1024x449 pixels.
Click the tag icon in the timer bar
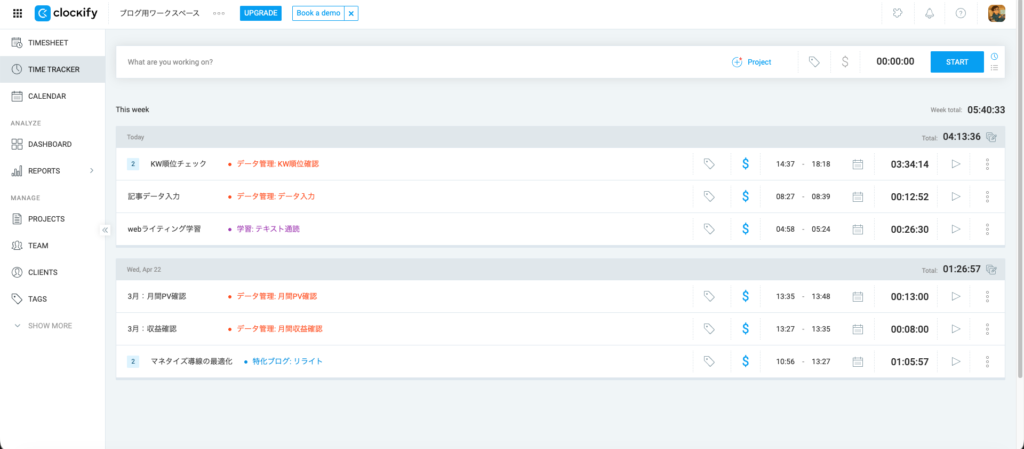[814, 62]
